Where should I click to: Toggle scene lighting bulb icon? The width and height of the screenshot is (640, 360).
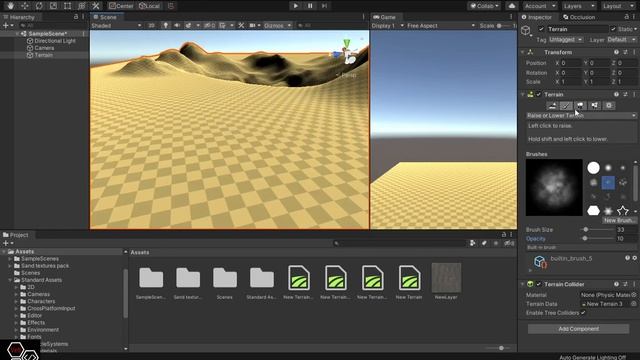coord(165,25)
